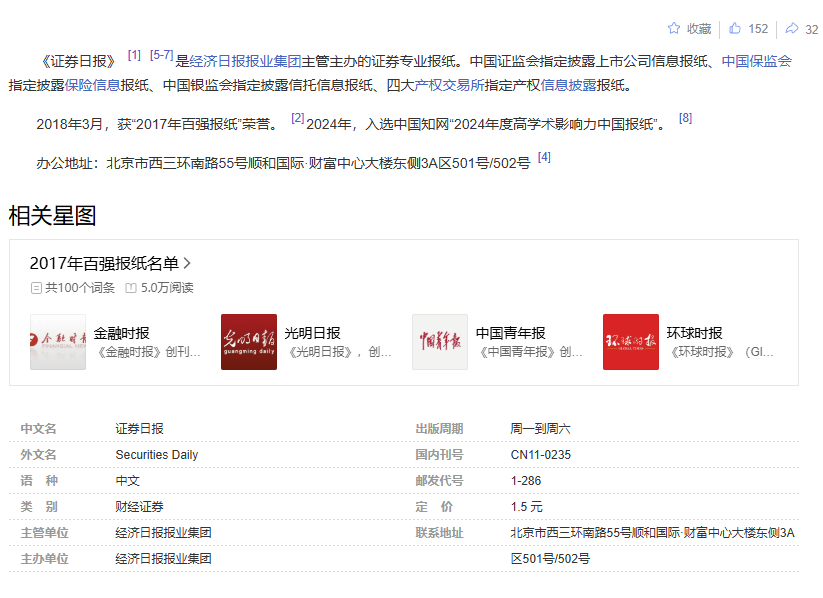Viewport: 823px width, 598px height.
Task: Click the 邮发代号 field label
Action: (439, 480)
